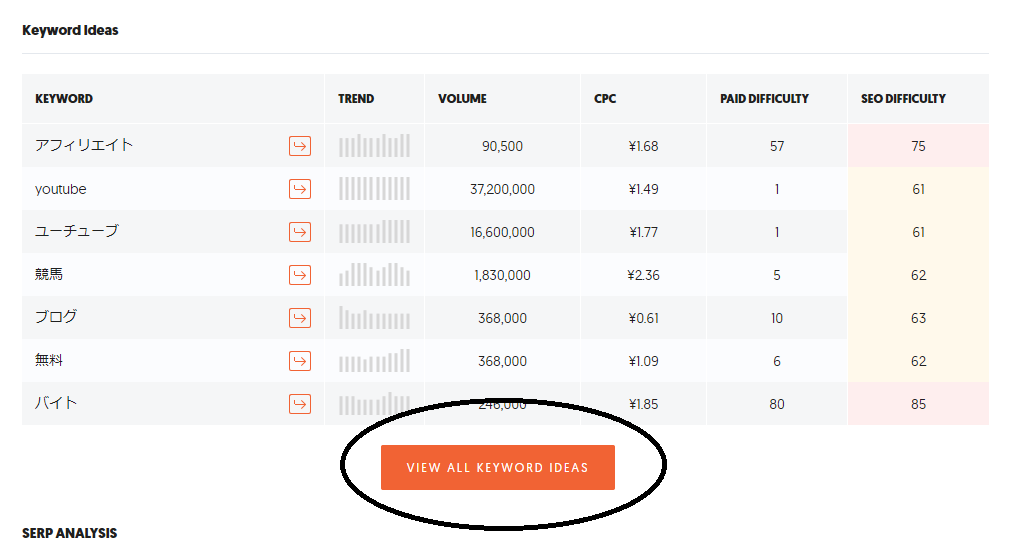Click View All Keyword Ideas button
Viewport: 1012px width, 545px height.
498,468
